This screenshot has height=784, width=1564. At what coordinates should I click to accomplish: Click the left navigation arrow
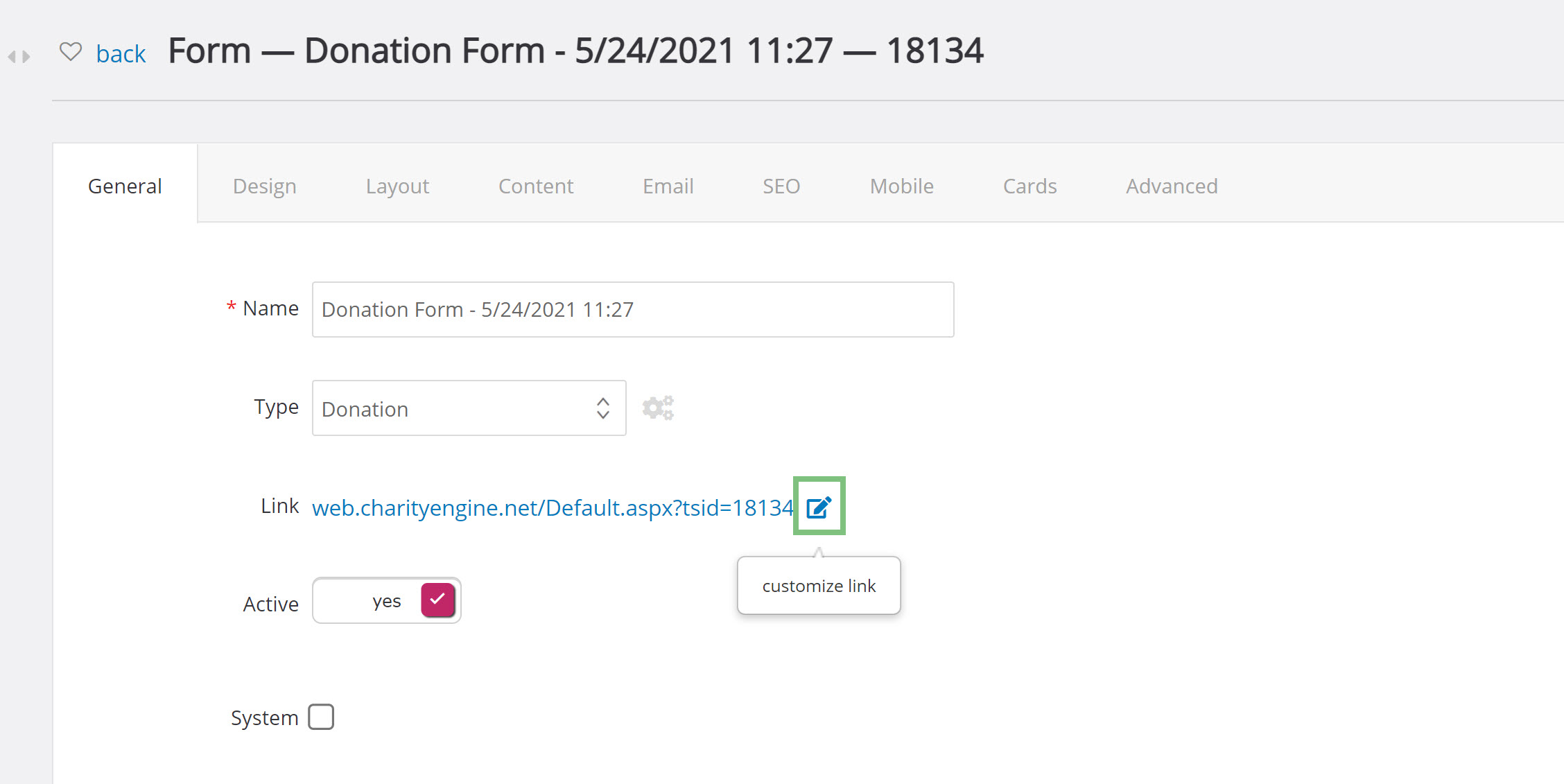pyautogui.click(x=12, y=57)
